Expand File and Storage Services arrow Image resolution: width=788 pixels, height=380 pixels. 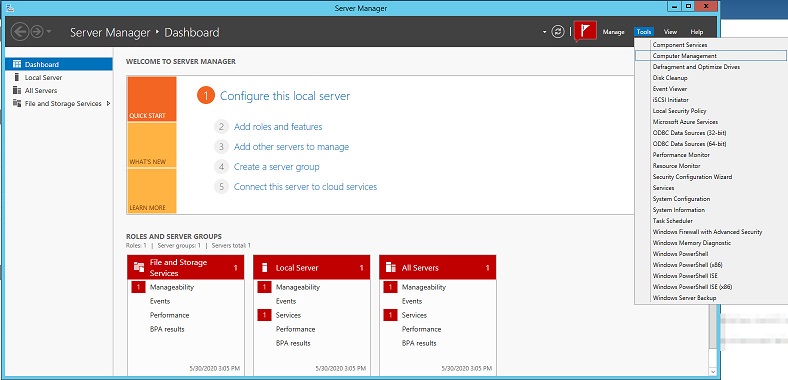click(108, 104)
